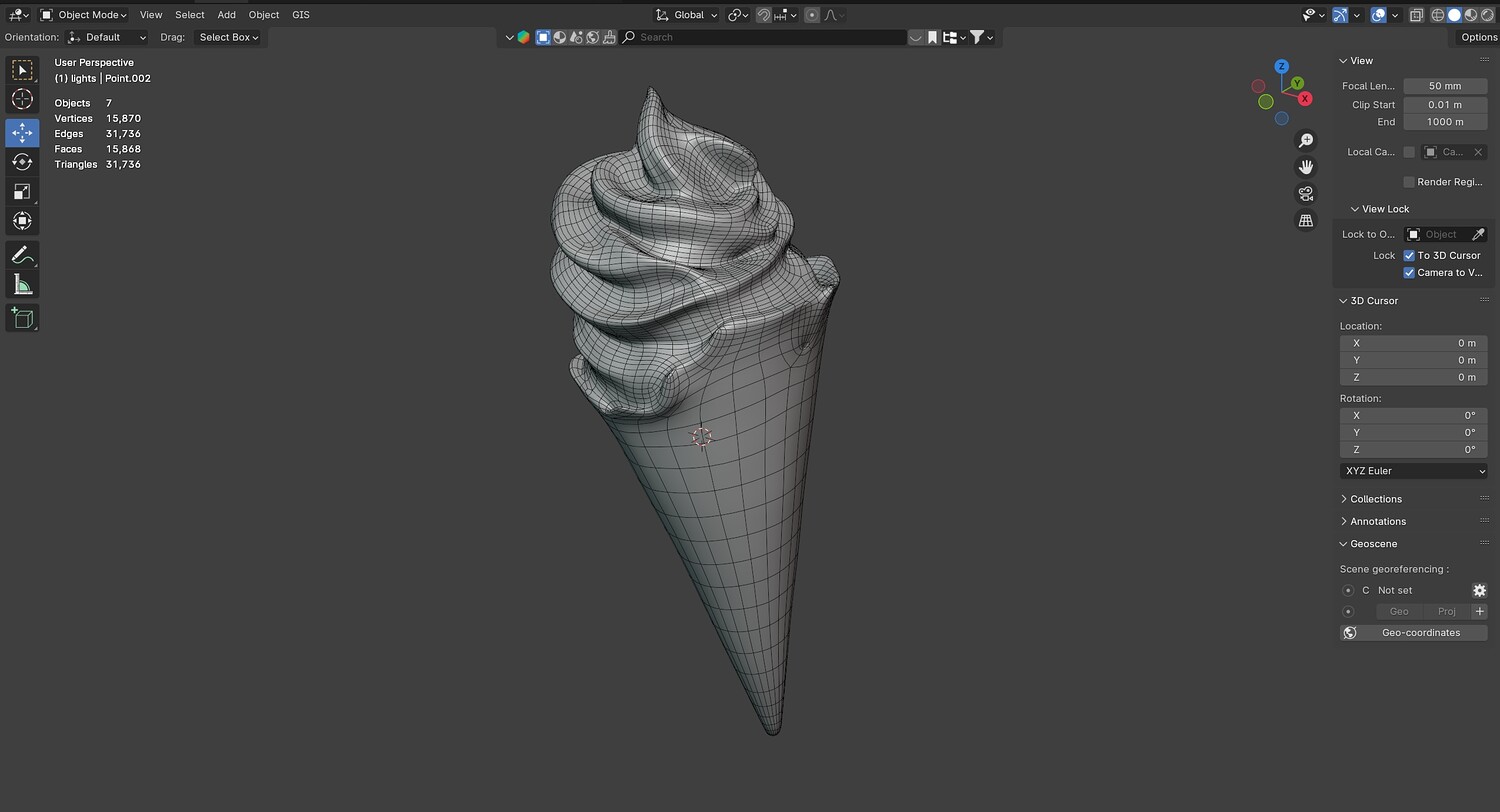Pick the Scale tool
The width and height of the screenshot is (1500, 812).
click(22, 191)
